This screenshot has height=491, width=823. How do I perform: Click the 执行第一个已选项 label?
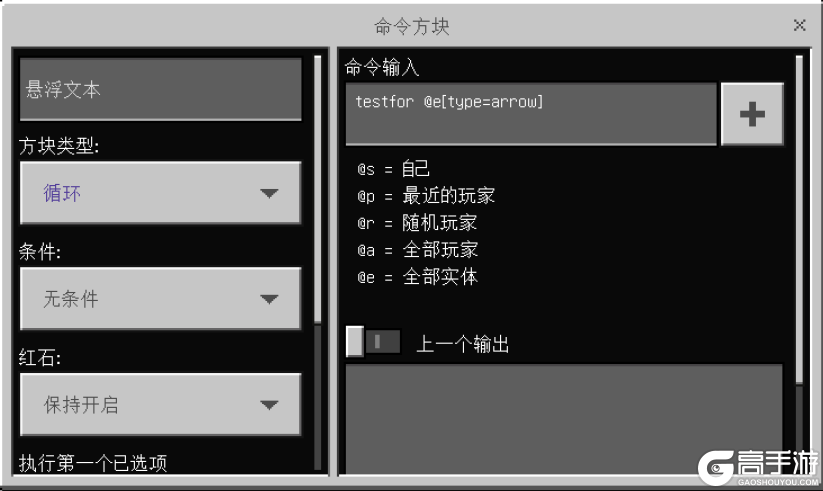coord(93,463)
